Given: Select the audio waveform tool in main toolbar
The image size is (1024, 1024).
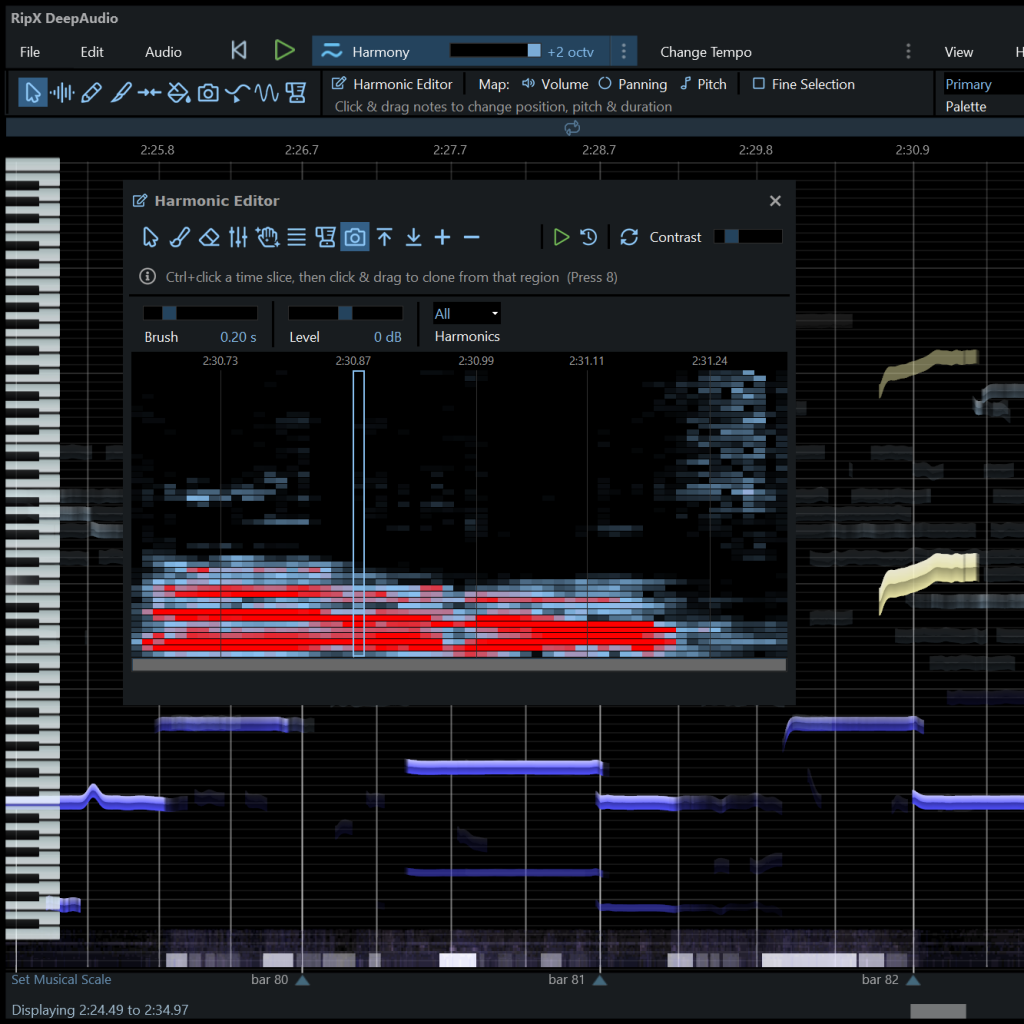Looking at the screenshot, I should 62,93.
